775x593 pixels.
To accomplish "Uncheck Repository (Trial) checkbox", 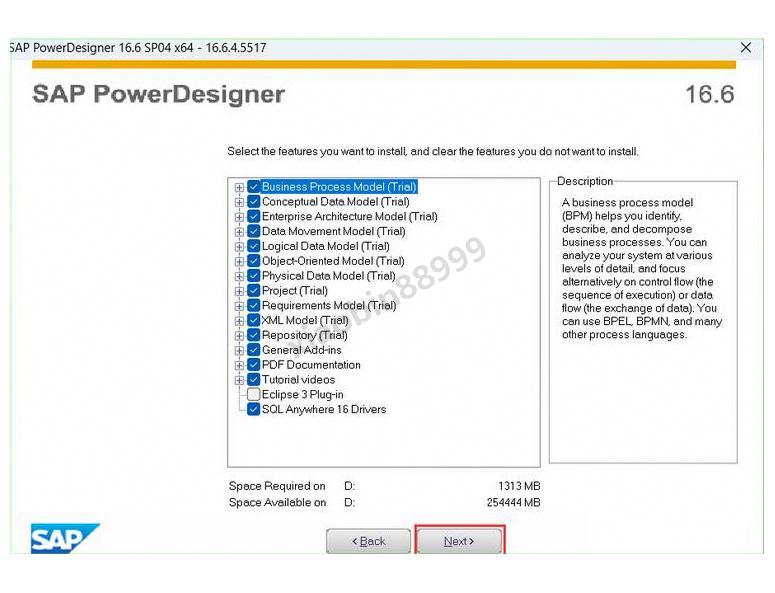I will point(254,335).
